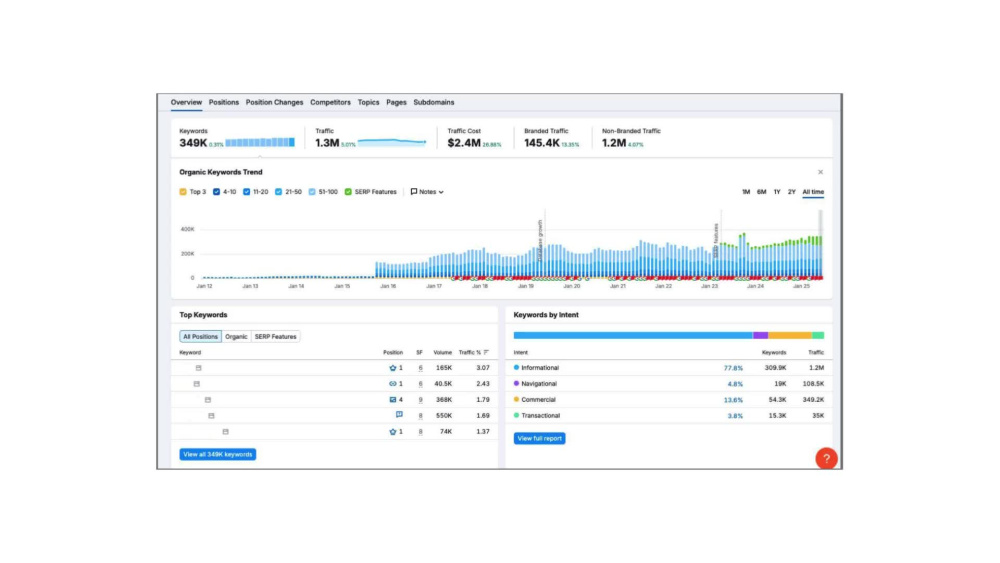The height and width of the screenshot is (563, 1000).
Task: Switch to the Overview tab
Action: pyautogui.click(x=186, y=102)
